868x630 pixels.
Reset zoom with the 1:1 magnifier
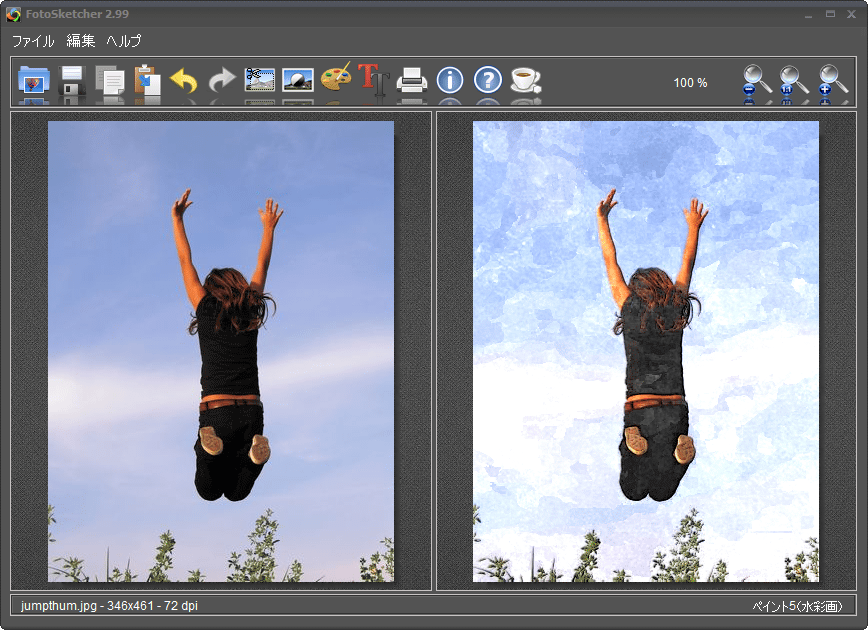[x=794, y=80]
